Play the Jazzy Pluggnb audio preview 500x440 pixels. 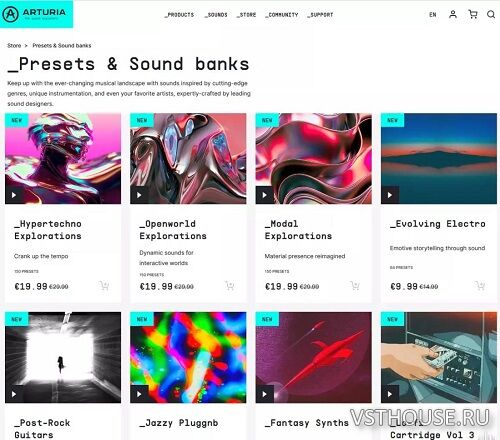(x=139, y=394)
